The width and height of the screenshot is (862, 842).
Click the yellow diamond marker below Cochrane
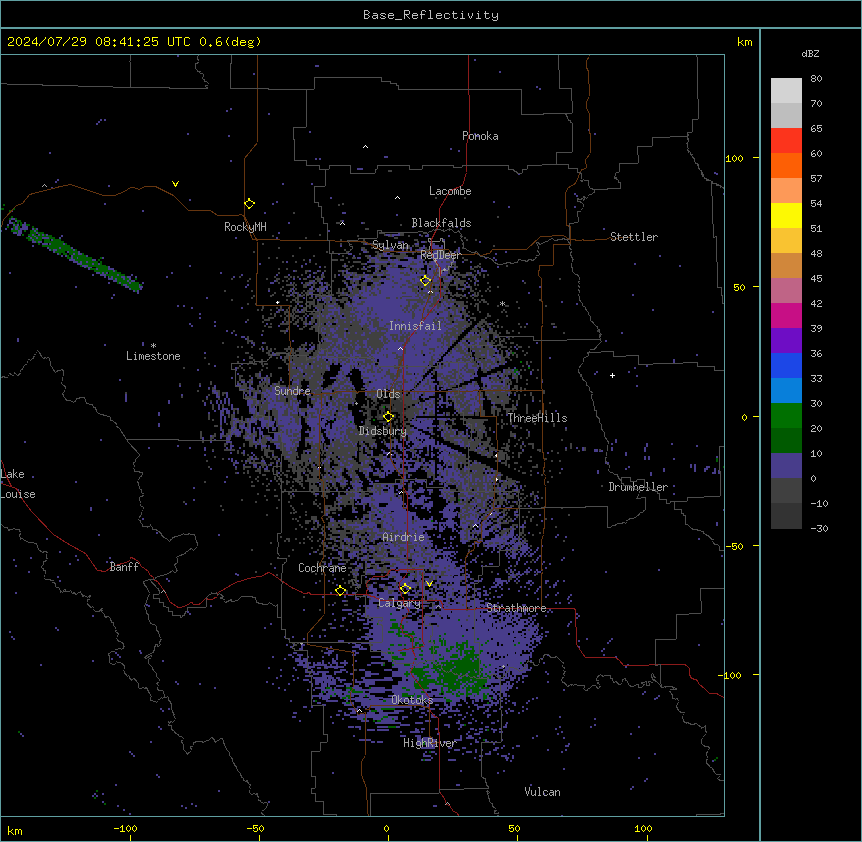[x=340, y=591]
